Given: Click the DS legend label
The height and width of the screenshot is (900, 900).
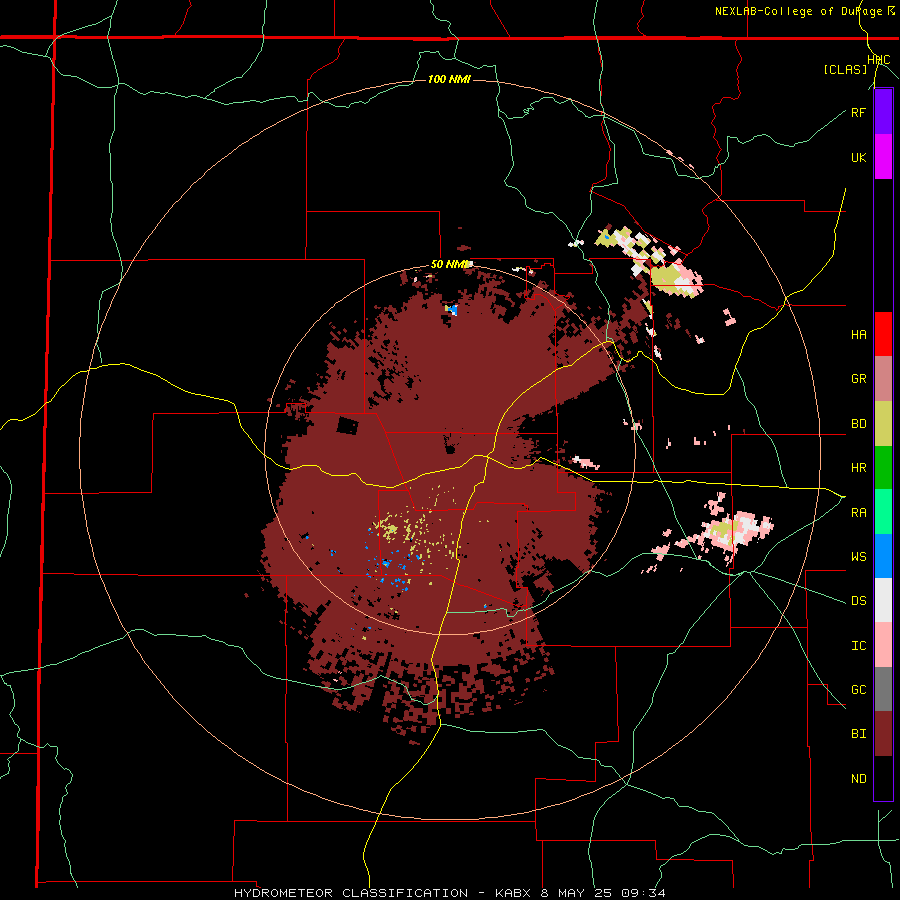Looking at the screenshot, I should pos(859,601).
